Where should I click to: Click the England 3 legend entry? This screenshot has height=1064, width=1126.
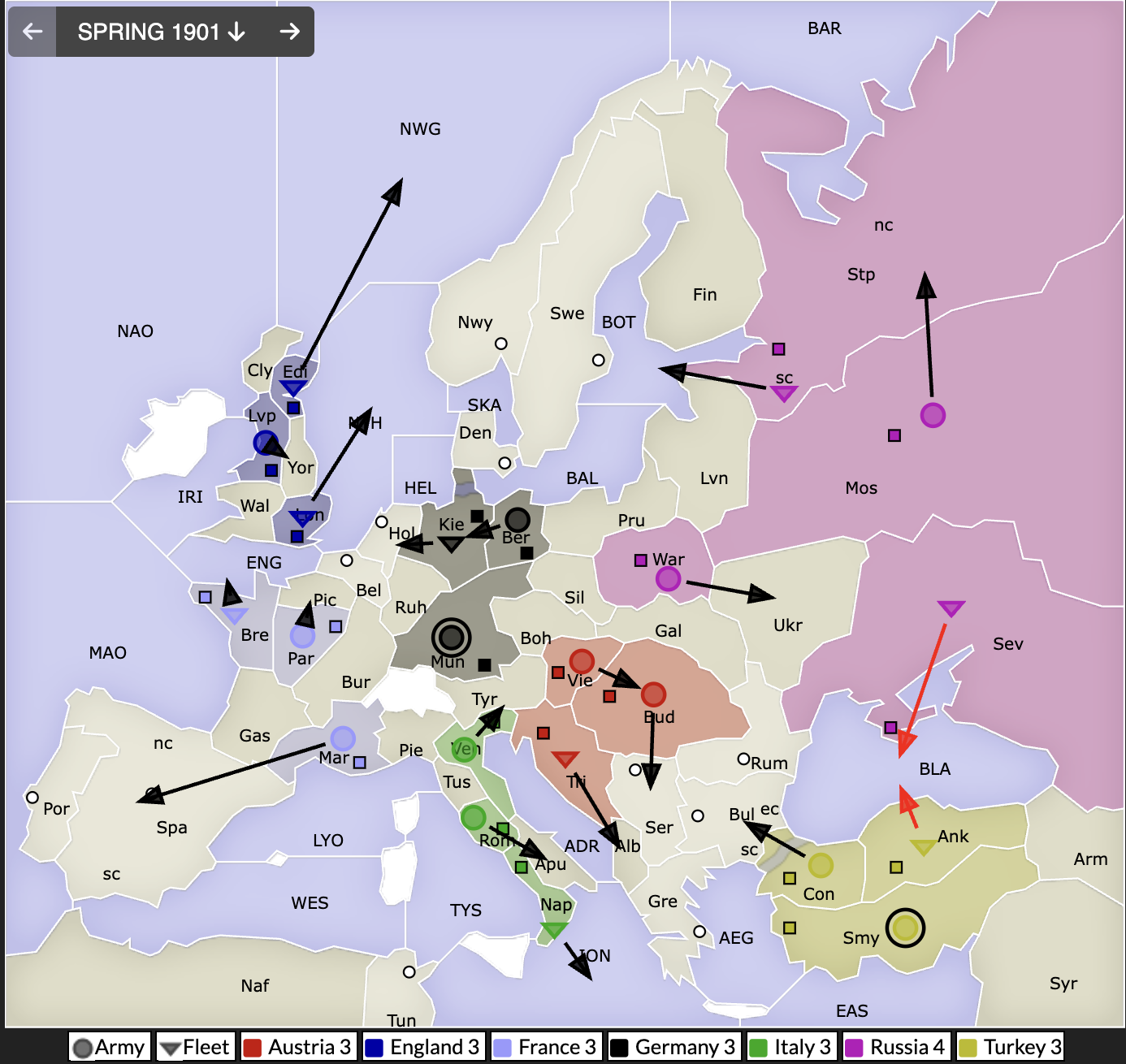(422, 1047)
